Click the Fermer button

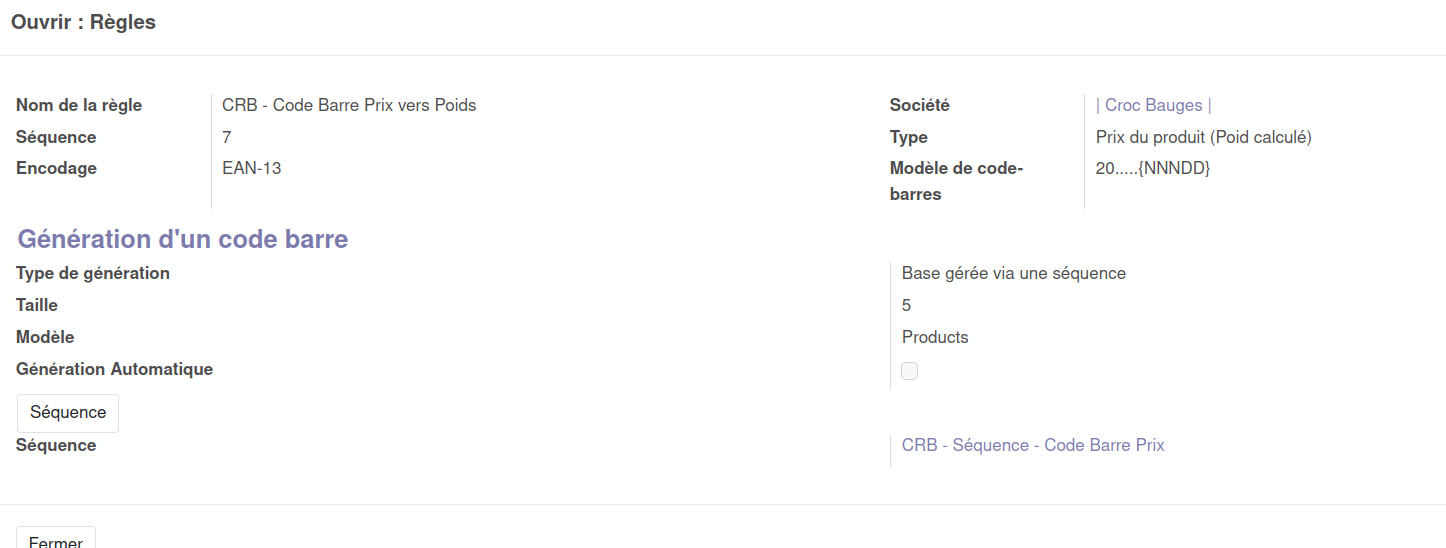[x=56, y=539]
